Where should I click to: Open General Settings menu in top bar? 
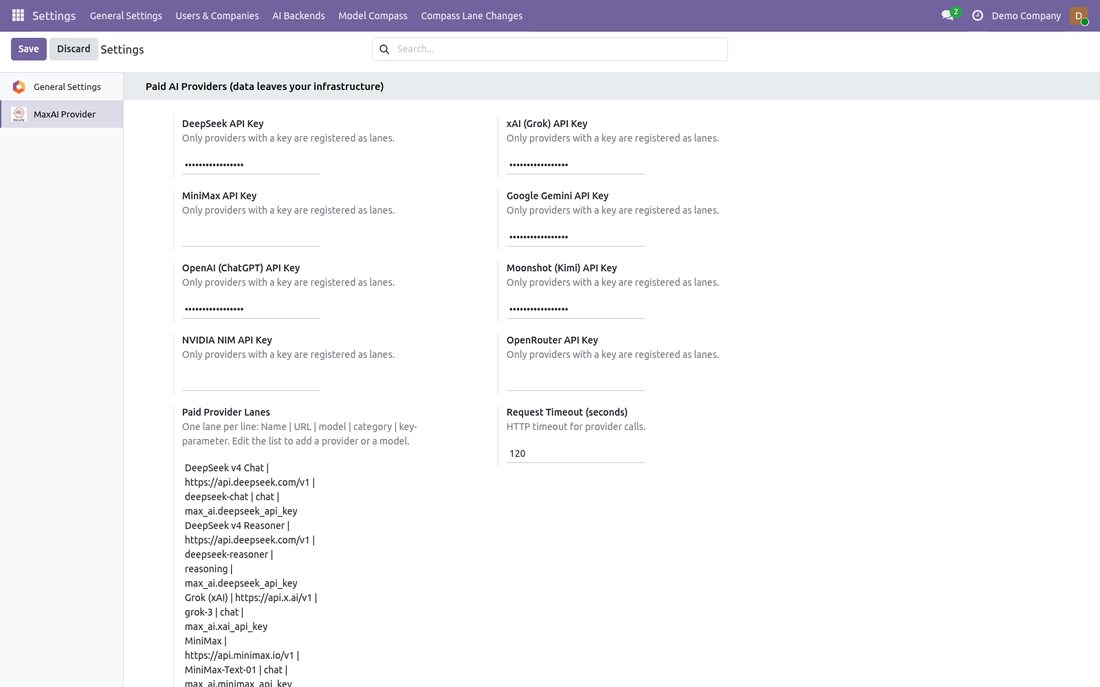click(126, 15)
